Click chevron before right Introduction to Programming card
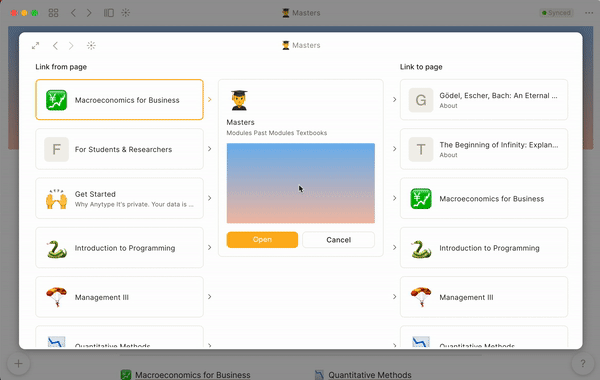 pyautogui.click(x=395, y=248)
